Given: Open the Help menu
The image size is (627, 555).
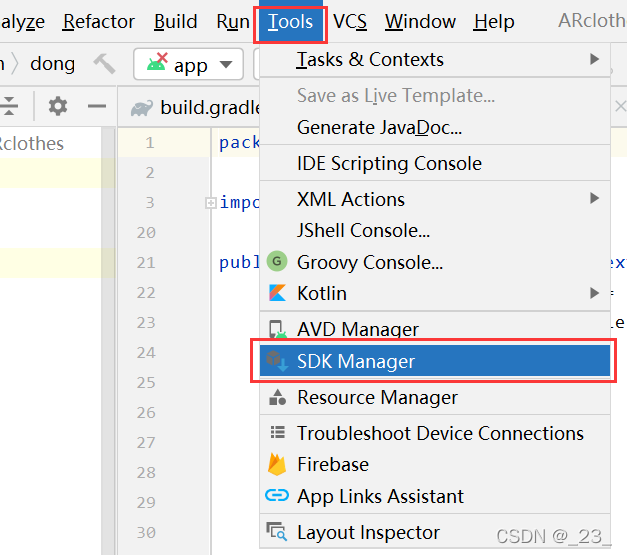Looking at the screenshot, I should pyautogui.click(x=494, y=22).
